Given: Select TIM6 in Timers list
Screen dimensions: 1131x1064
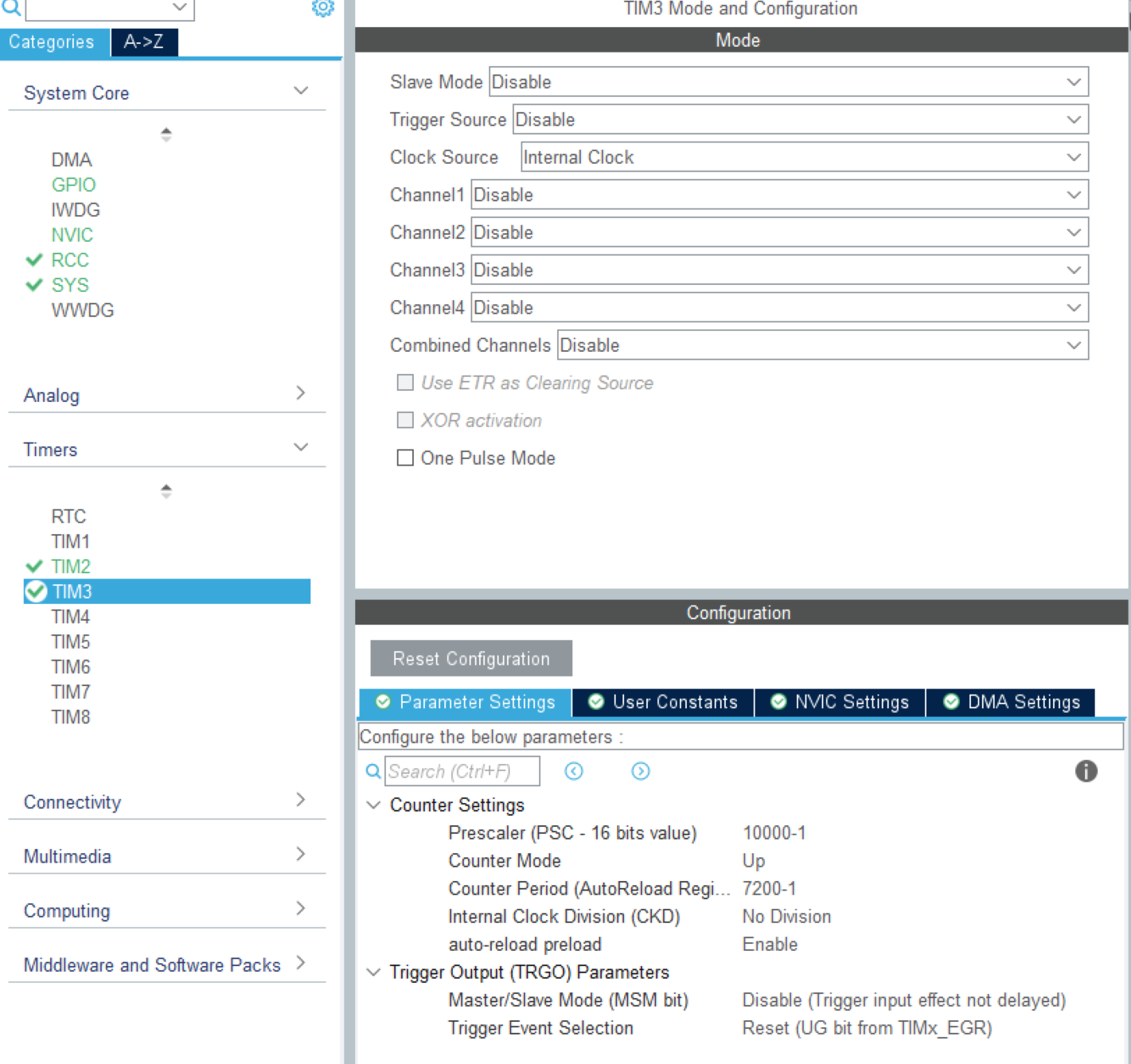Looking at the screenshot, I should 71,667.
